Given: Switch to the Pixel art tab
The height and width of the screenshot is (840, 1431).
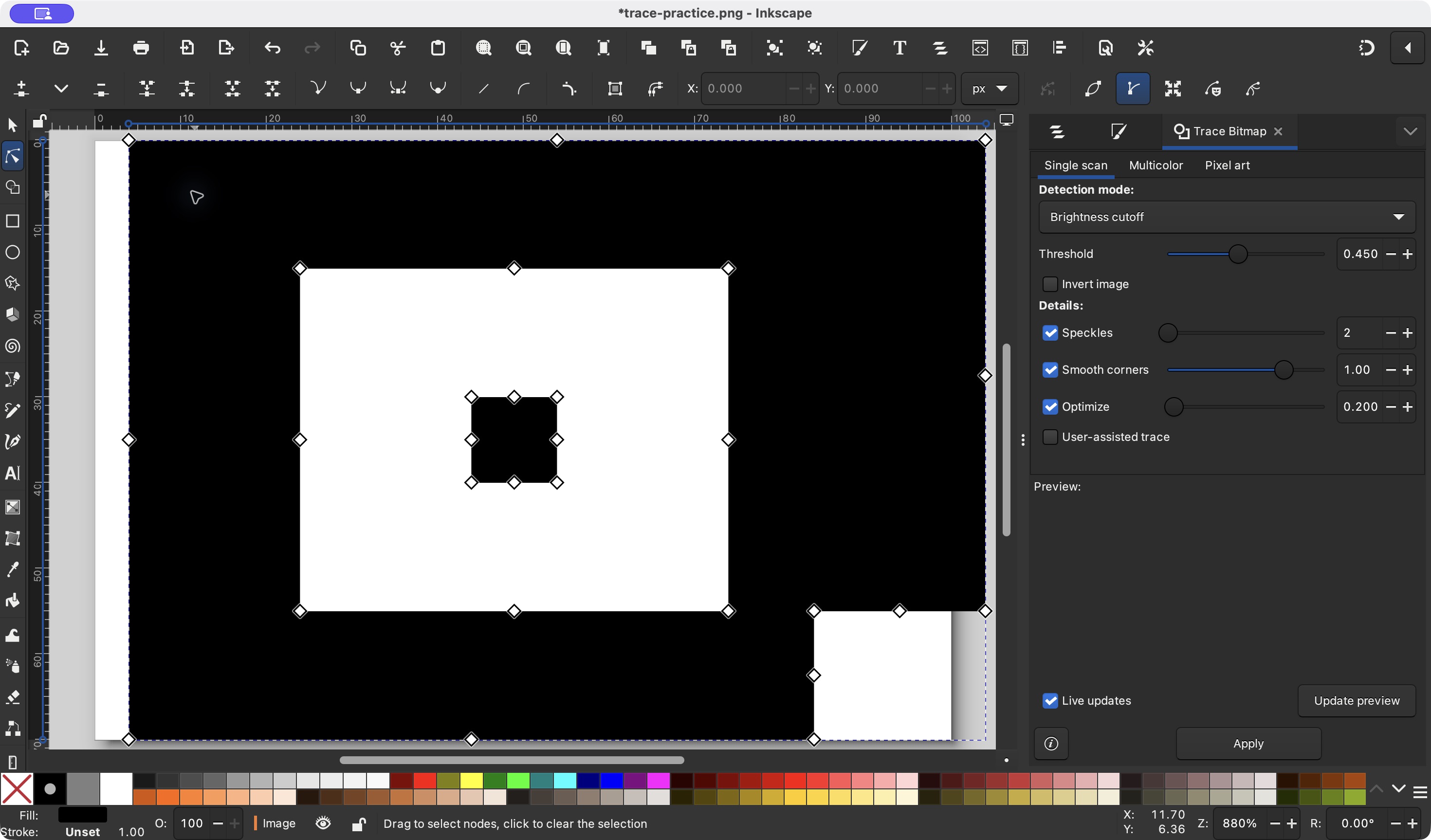Looking at the screenshot, I should [1227, 165].
